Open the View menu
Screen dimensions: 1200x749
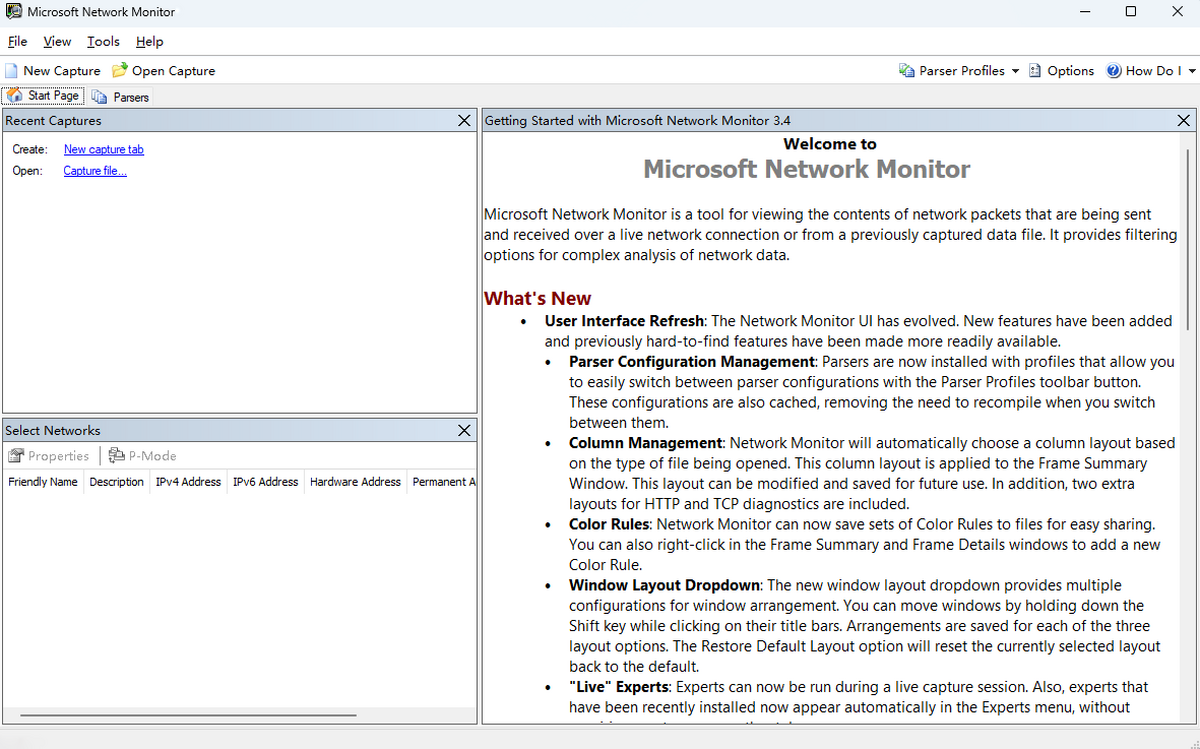coord(57,41)
